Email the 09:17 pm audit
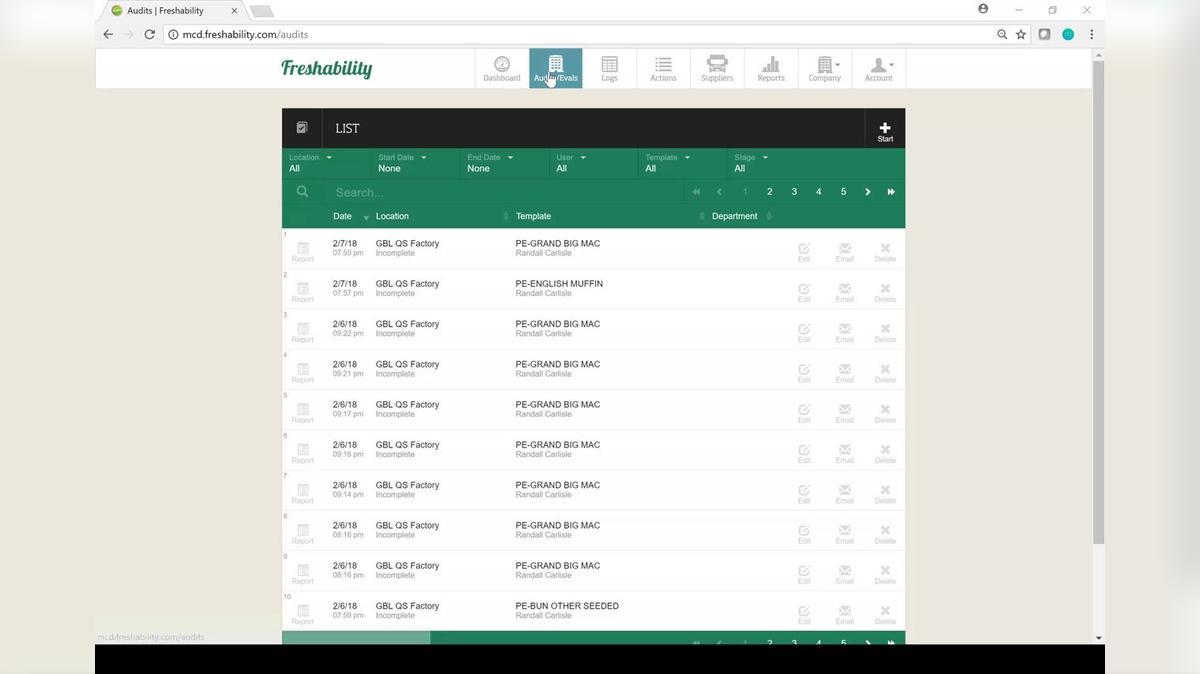Image resolution: width=1200 pixels, height=674 pixels. coord(845,412)
